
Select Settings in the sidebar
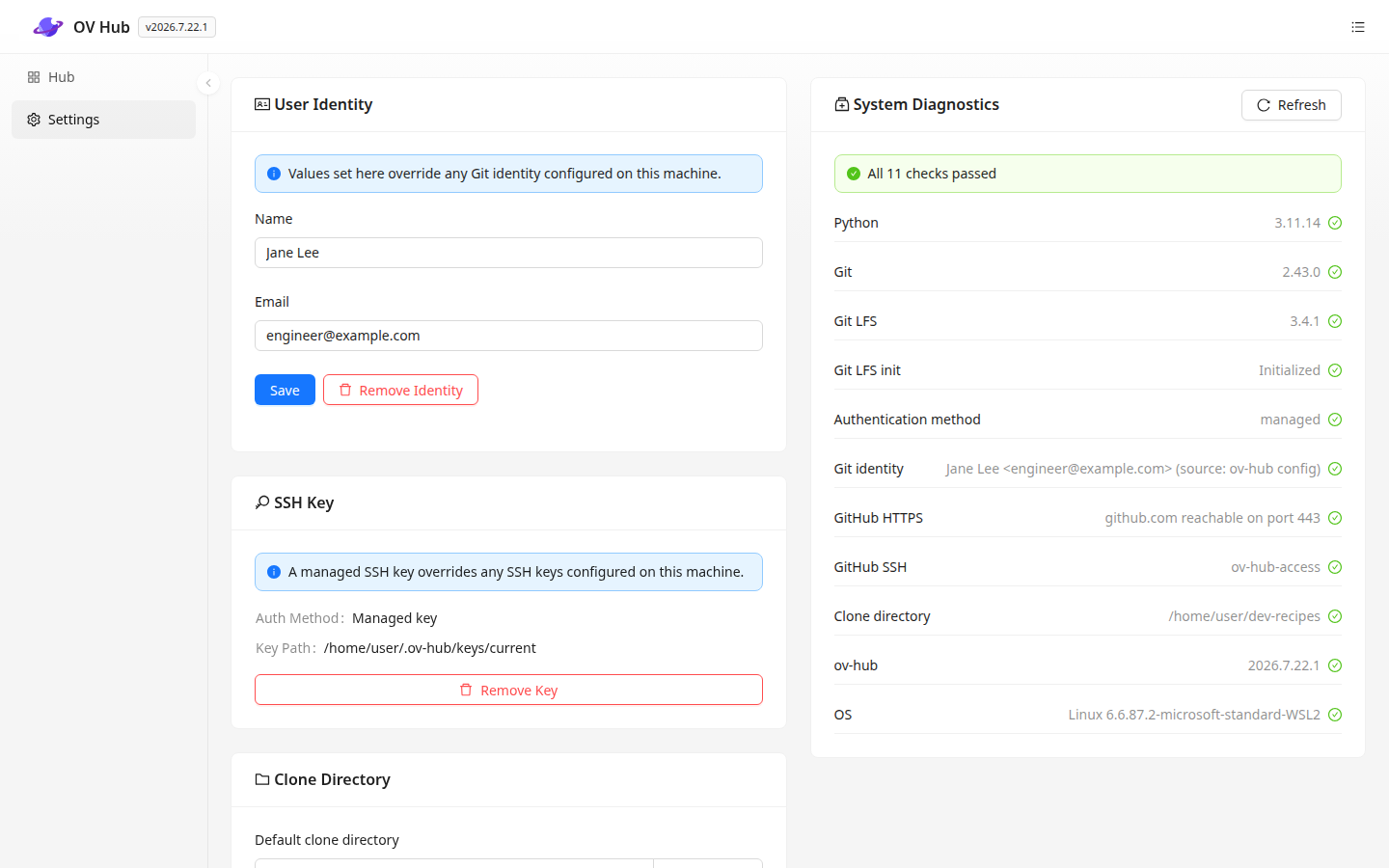tap(103, 120)
